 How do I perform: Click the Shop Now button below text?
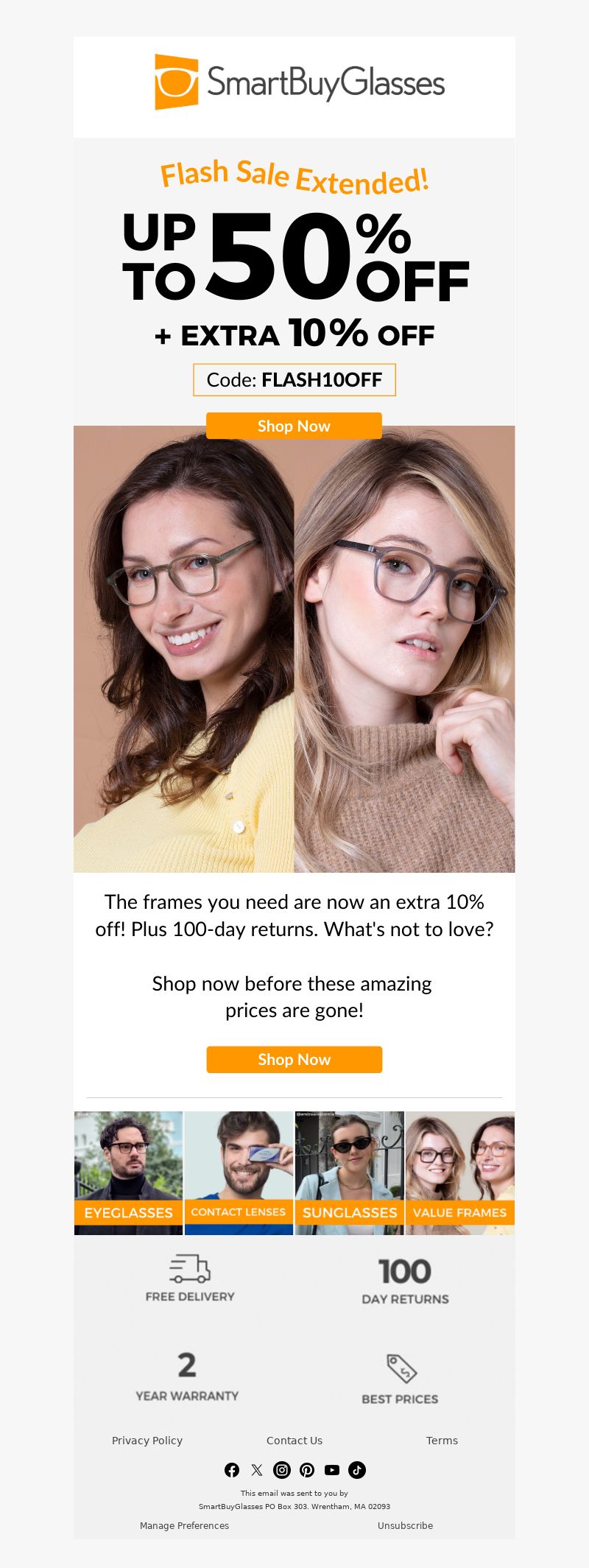[x=294, y=1059]
